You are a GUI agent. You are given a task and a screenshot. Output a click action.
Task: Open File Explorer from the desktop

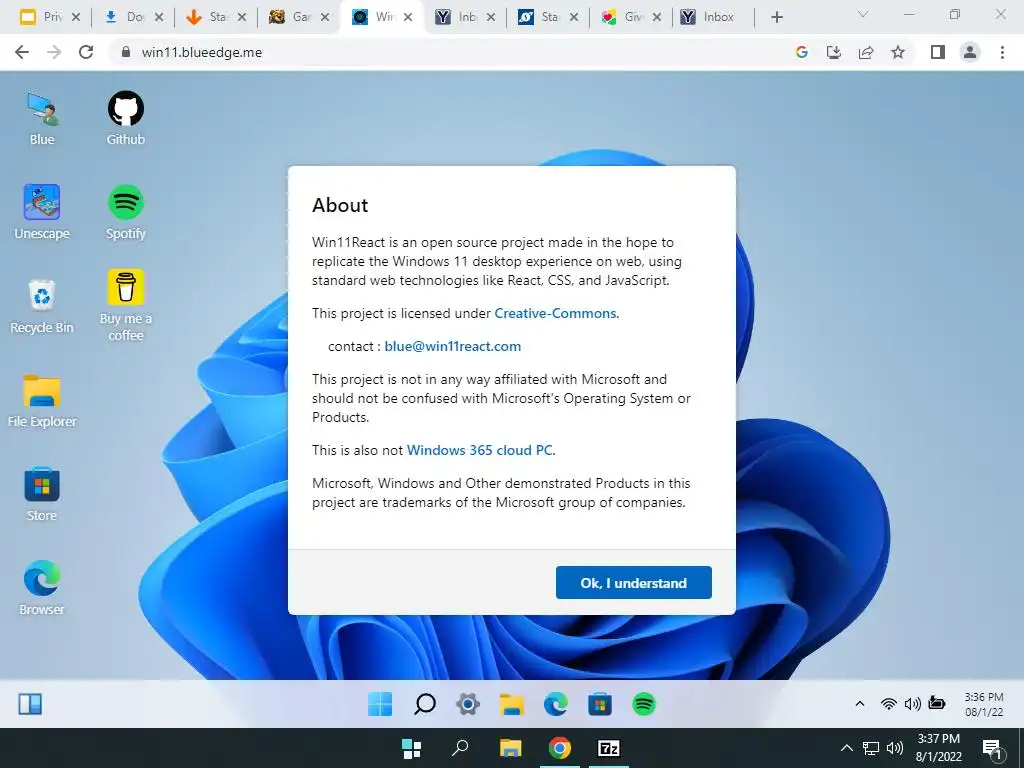click(x=42, y=400)
